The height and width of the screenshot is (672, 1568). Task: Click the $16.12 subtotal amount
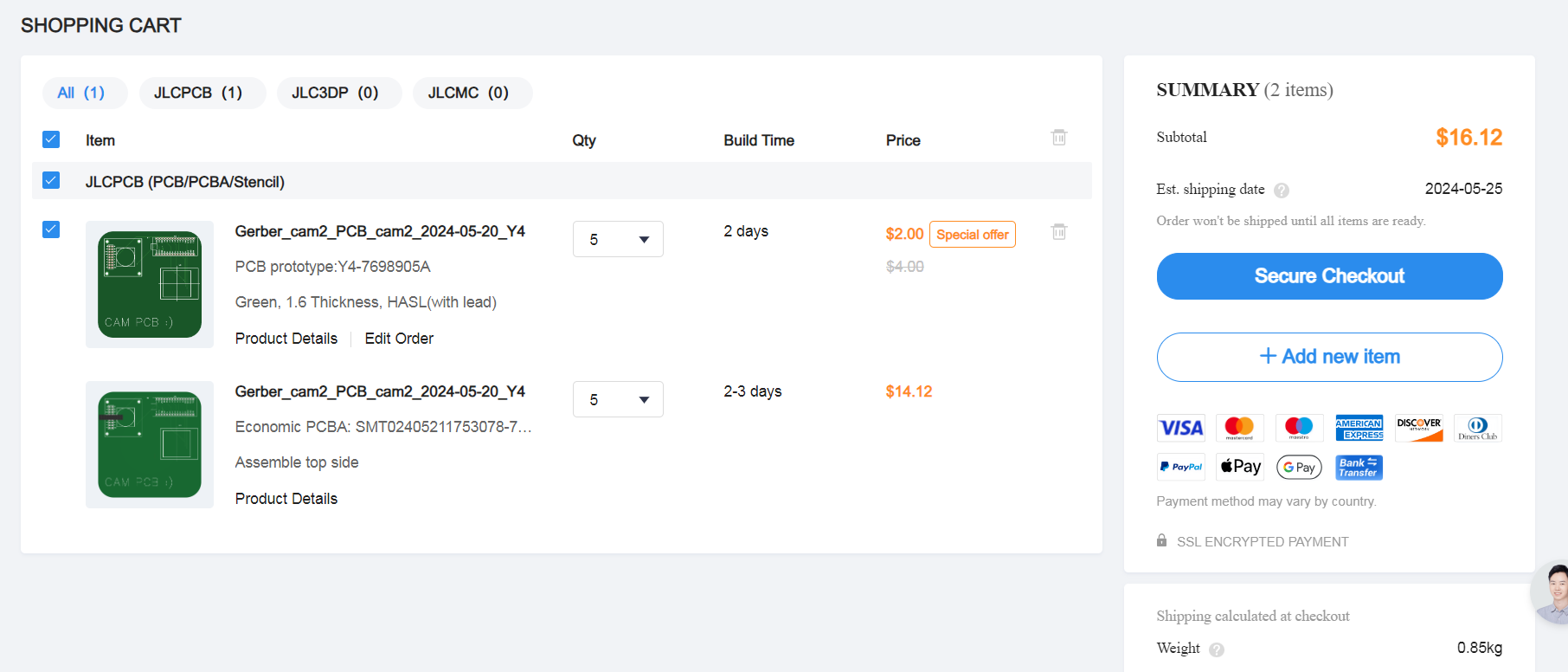click(x=1468, y=137)
